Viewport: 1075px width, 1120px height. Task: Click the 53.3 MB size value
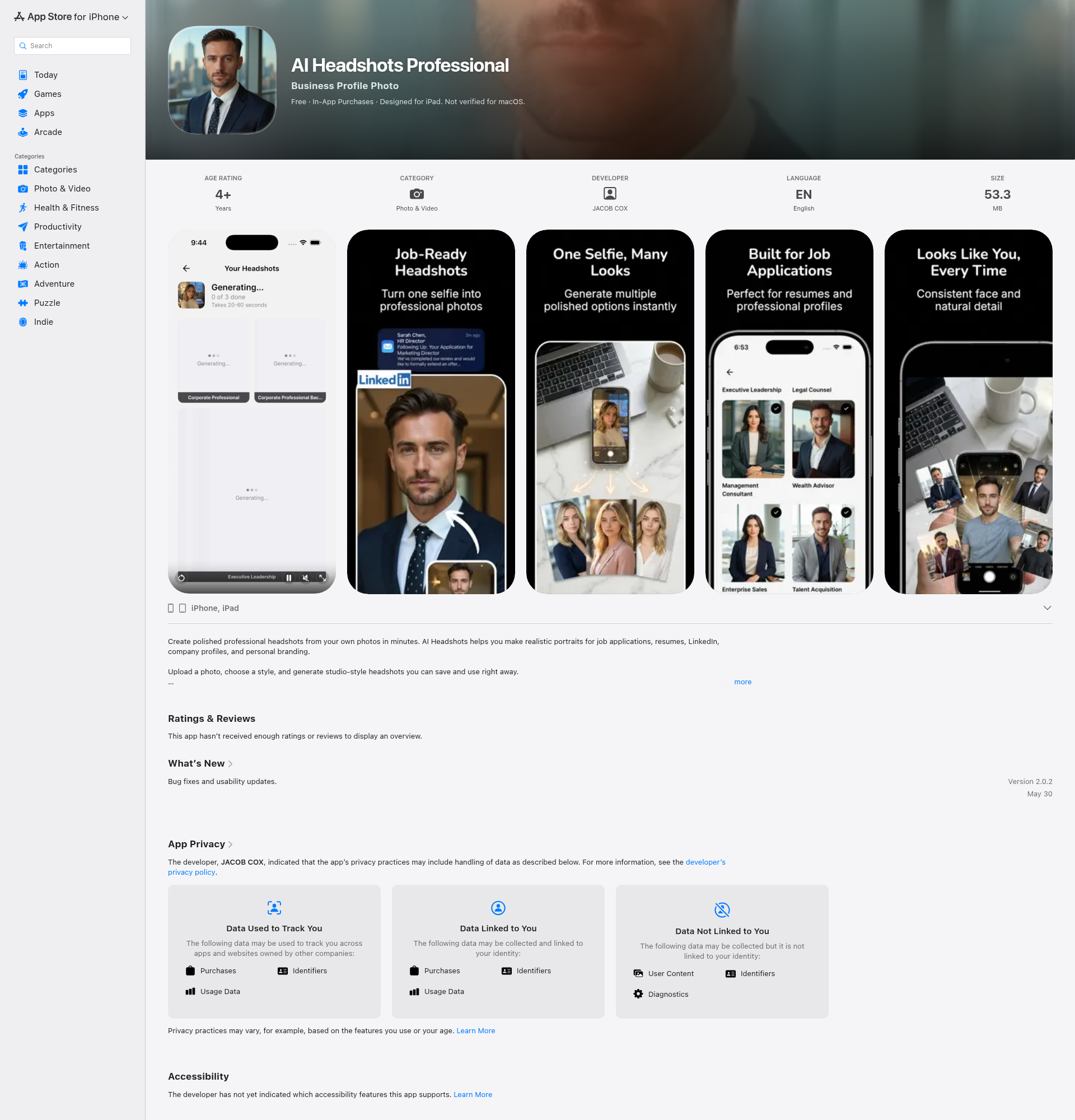[997, 195]
